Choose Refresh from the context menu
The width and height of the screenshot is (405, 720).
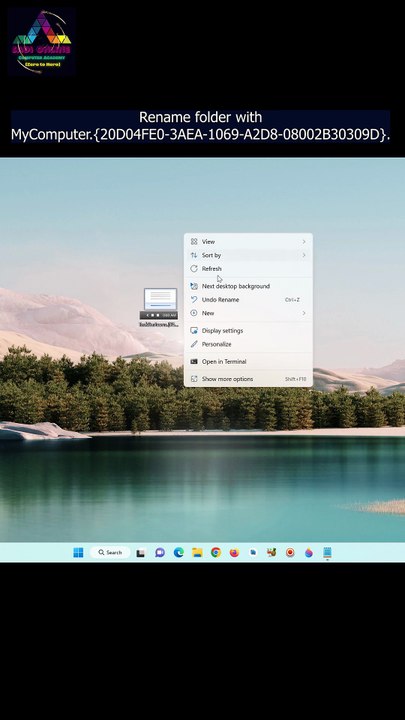click(x=248, y=269)
